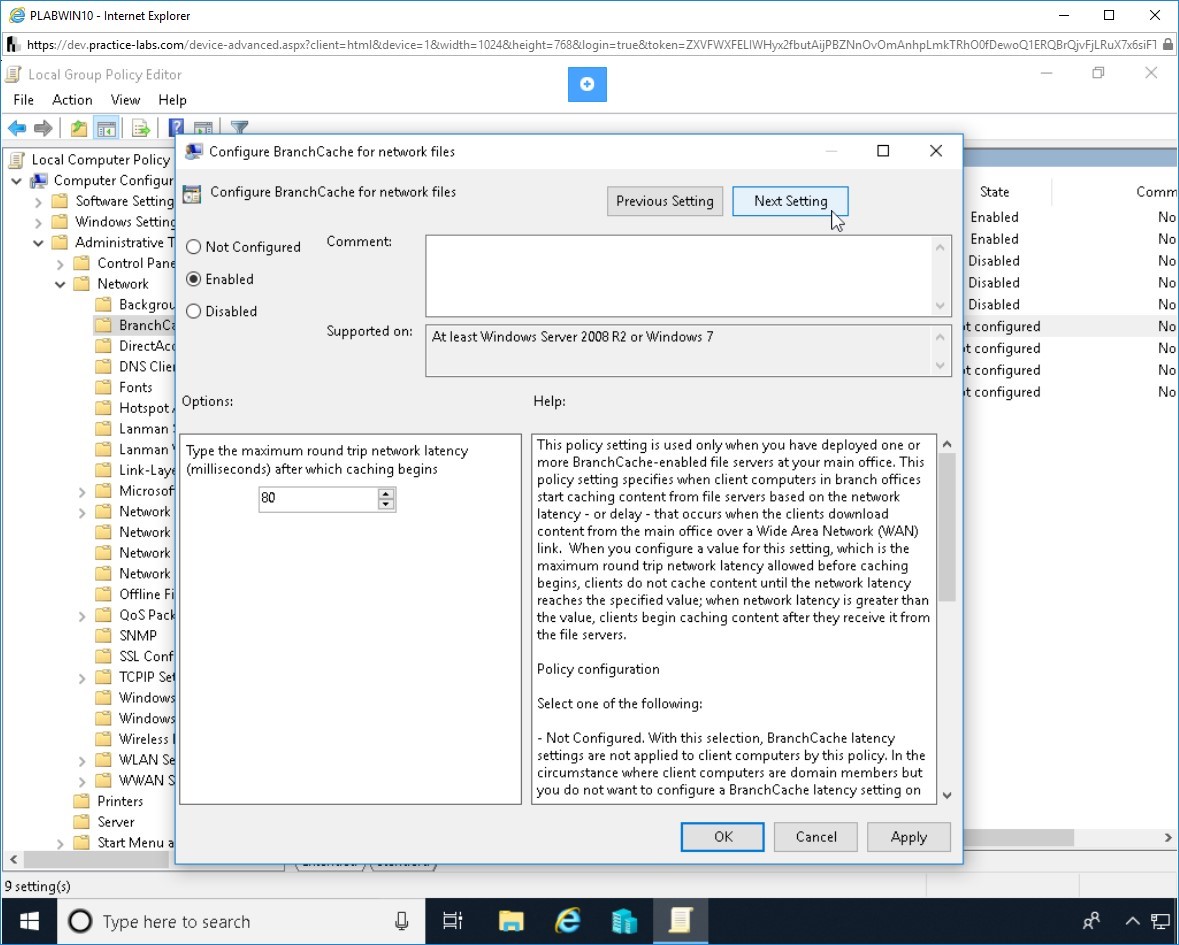This screenshot has width=1179, height=945.
Task: Click the Previous Setting button
Action: [x=665, y=201]
